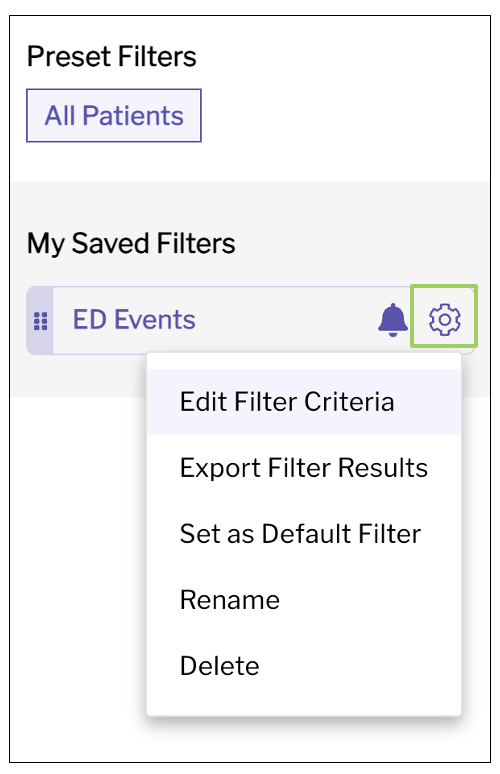Click the empty space in the ED Events row
The width and height of the screenshot is (500, 774).
click(x=286, y=320)
